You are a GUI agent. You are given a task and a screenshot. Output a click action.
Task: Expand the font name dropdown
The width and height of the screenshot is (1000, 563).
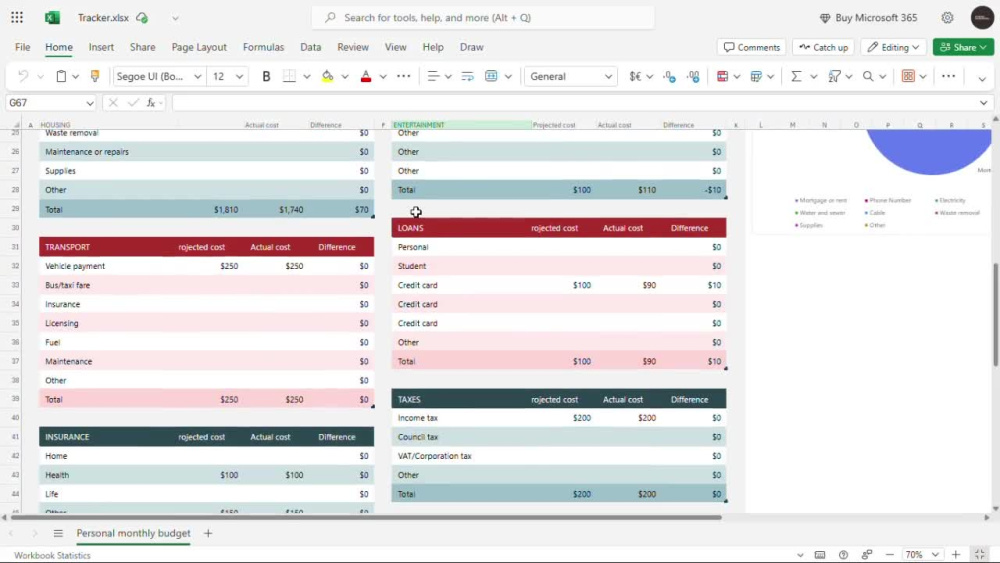pos(198,77)
